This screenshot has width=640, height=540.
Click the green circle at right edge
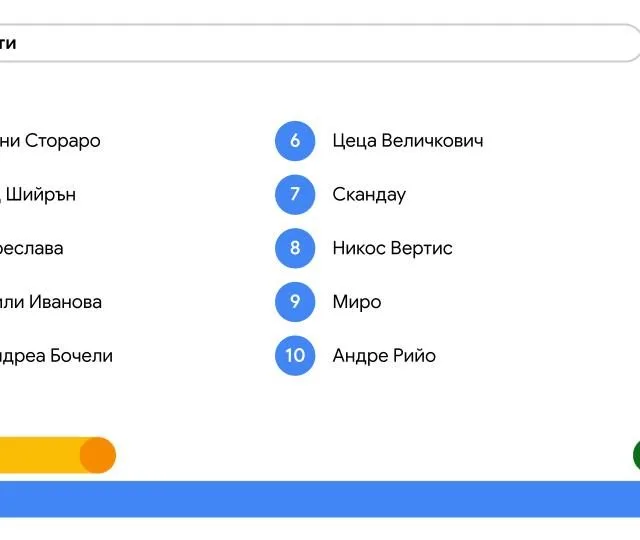[636, 455]
